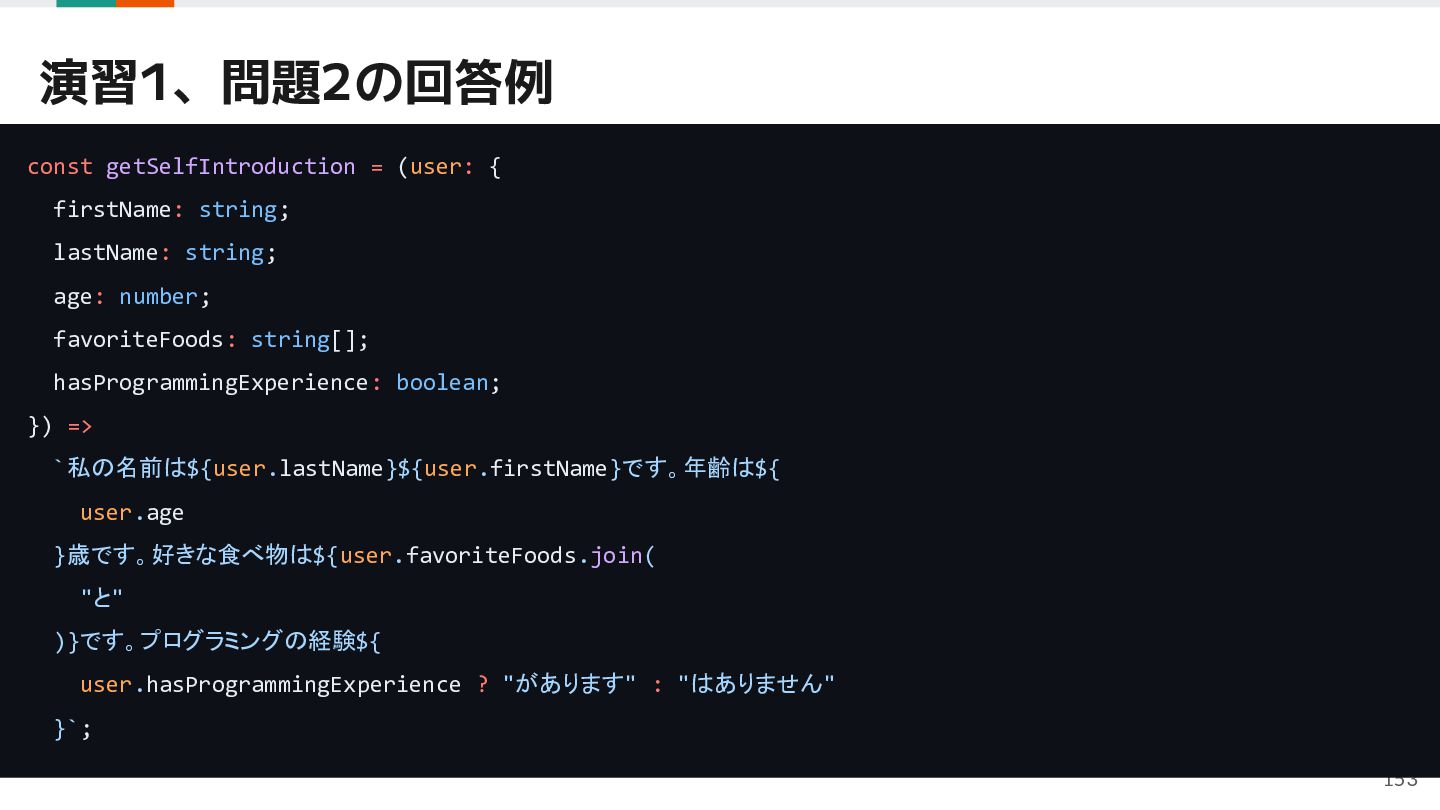The width and height of the screenshot is (1440, 810).
Task: Click the text 私の名前は in the template string
Action: click(x=127, y=468)
